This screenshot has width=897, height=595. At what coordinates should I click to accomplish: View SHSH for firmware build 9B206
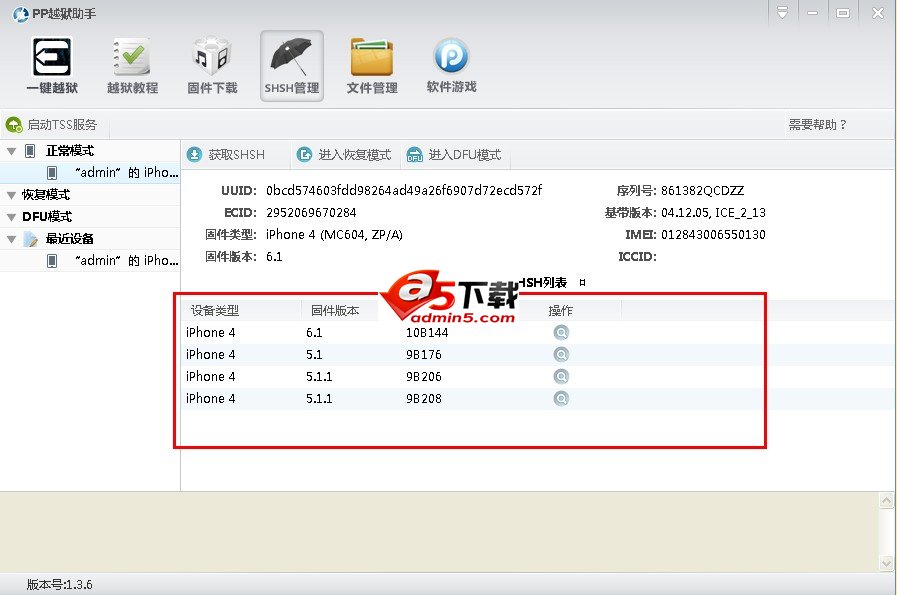tap(561, 376)
